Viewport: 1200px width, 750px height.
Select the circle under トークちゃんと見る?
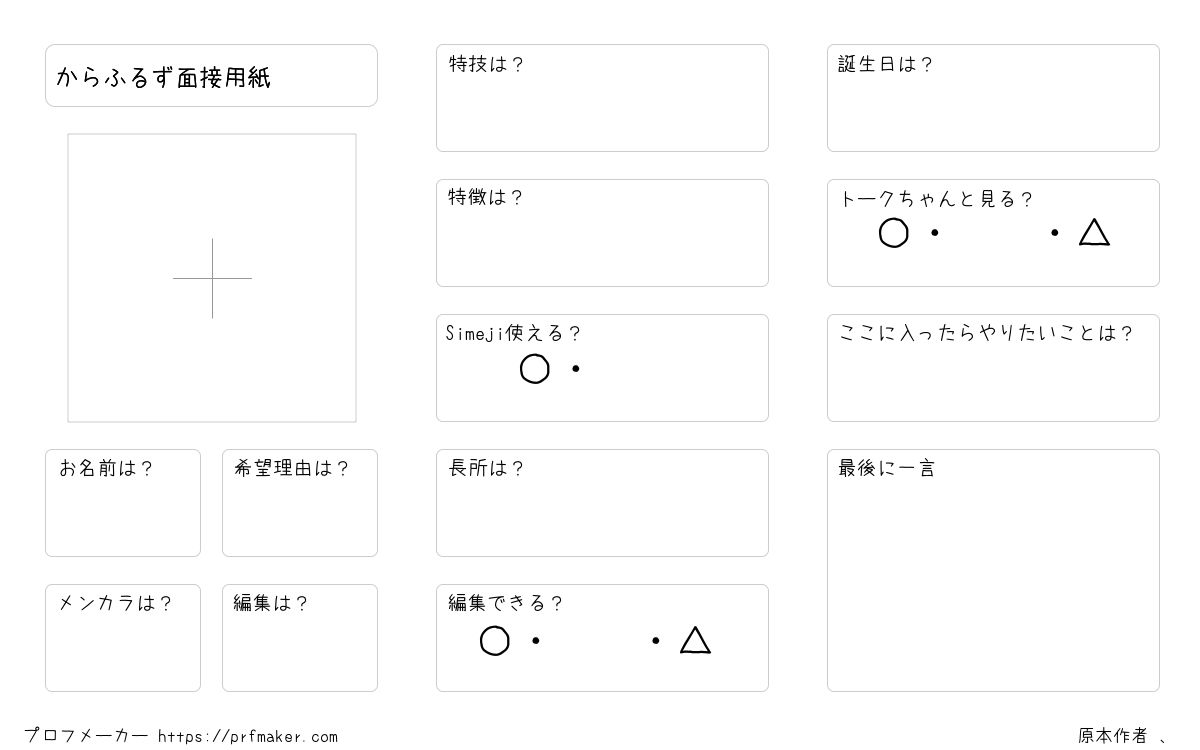coord(894,233)
